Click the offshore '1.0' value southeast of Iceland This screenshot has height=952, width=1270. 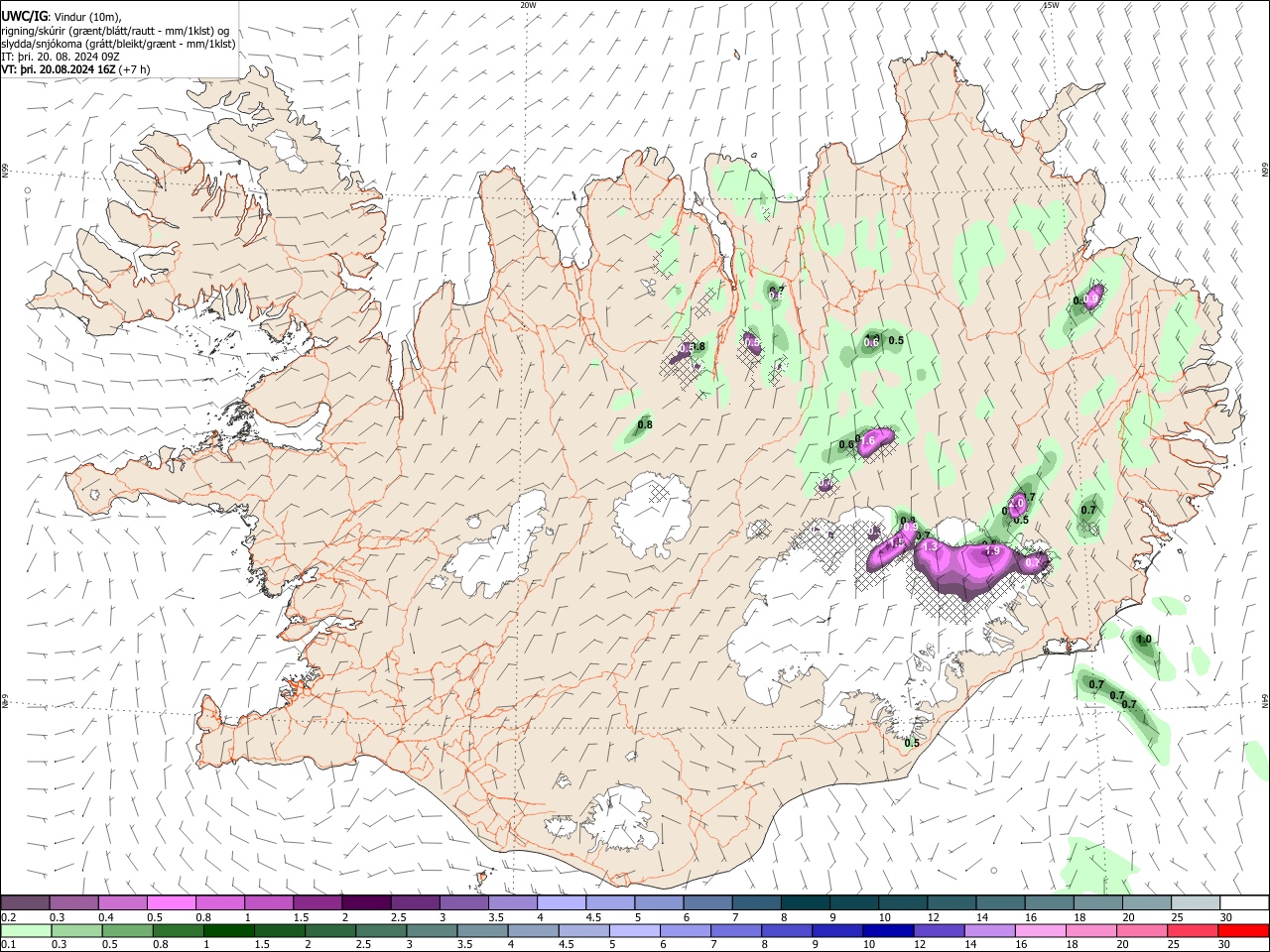[x=1143, y=640]
